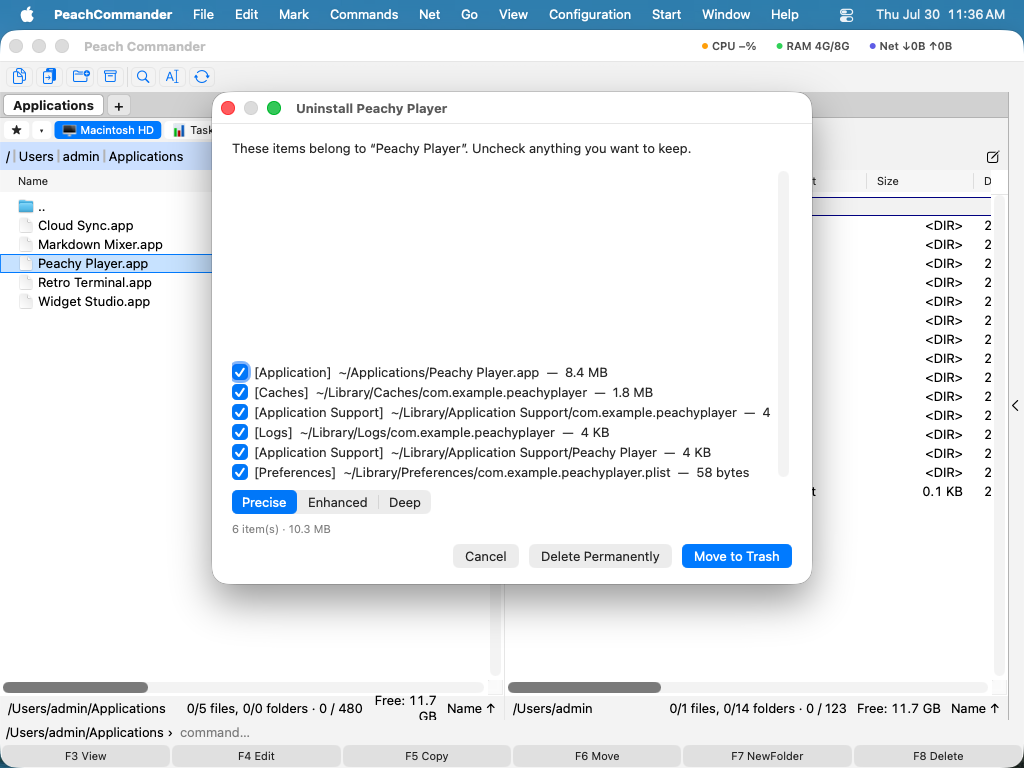Image resolution: width=1024 pixels, height=768 pixels.
Task: Uncheck Application Support/Peachy Player checkbox
Action: point(240,453)
